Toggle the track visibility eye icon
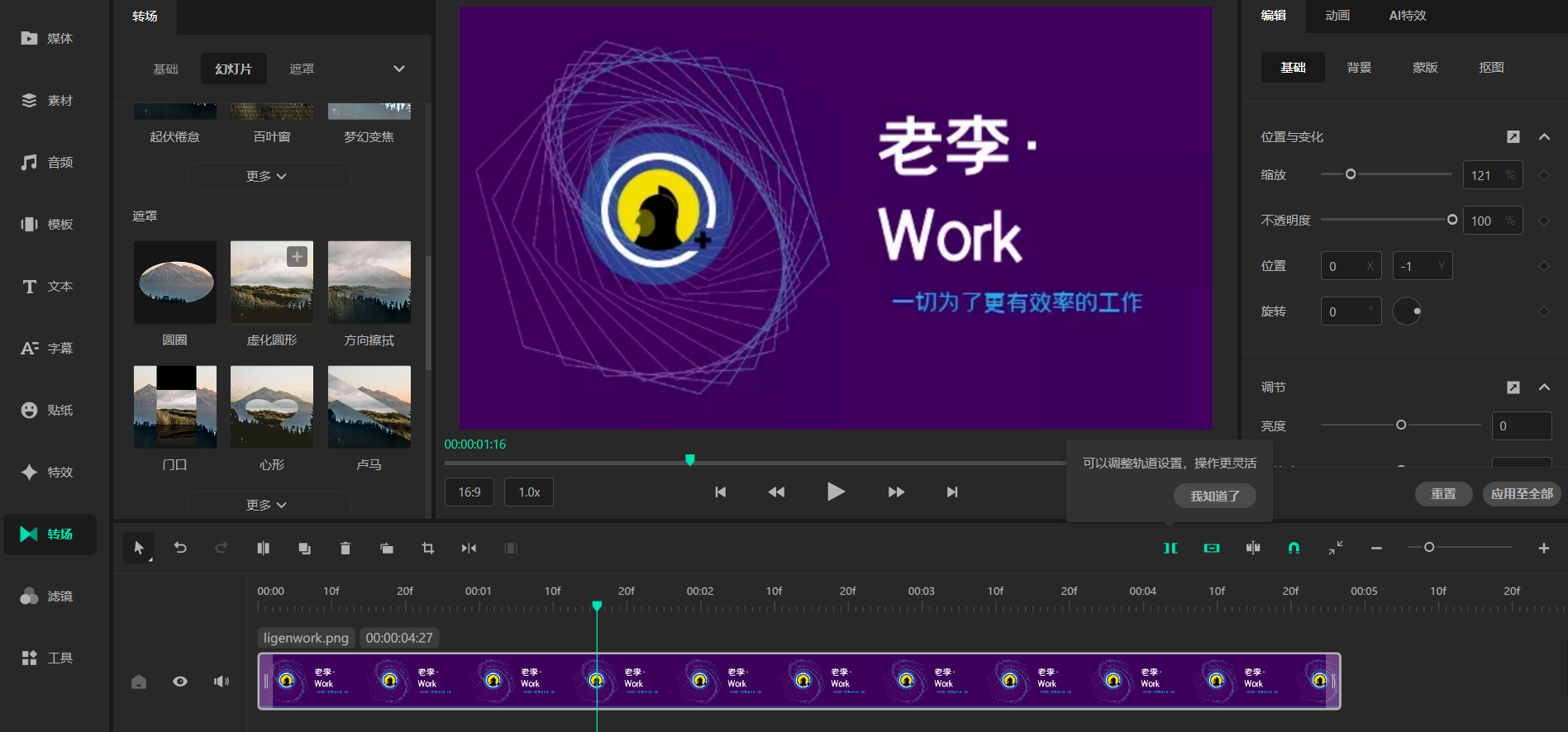This screenshot has height=732, width=1568. point(180,682)
